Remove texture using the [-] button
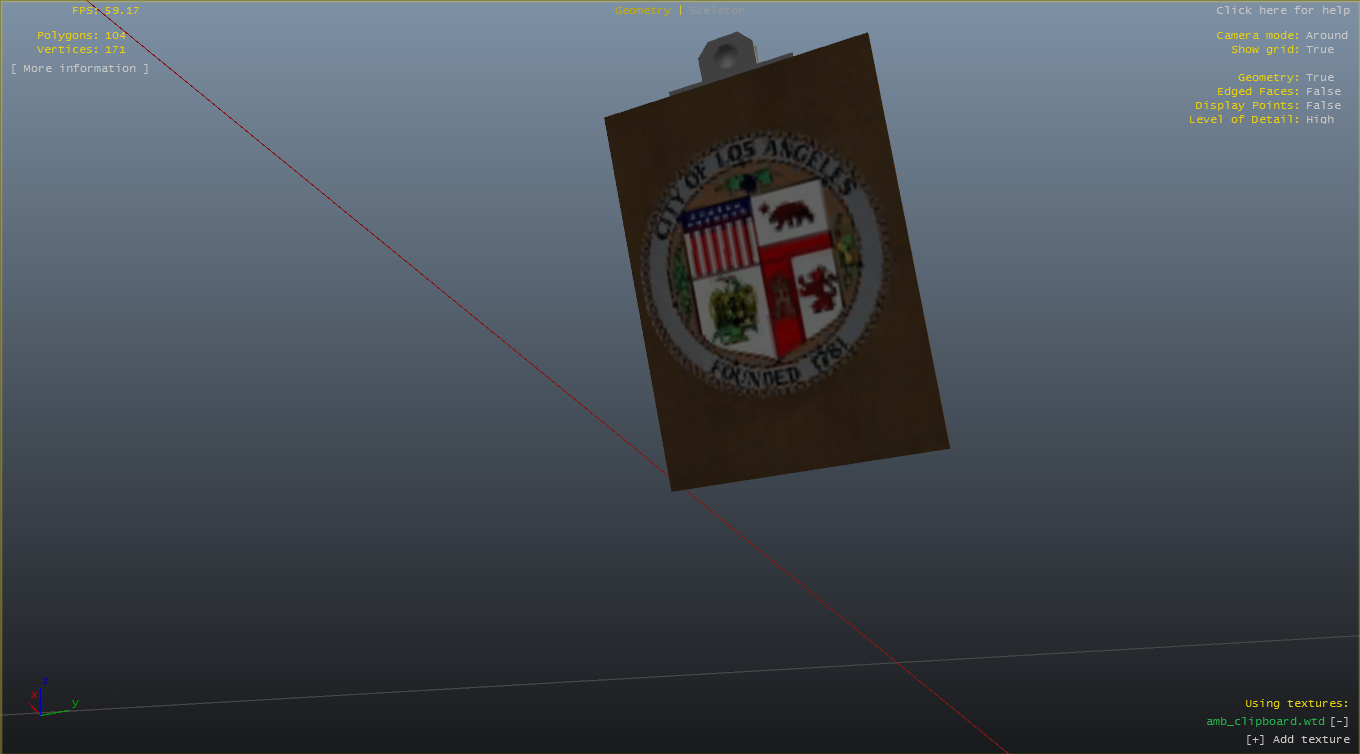Screen dimensions: 1360x754 [1339, 722]
